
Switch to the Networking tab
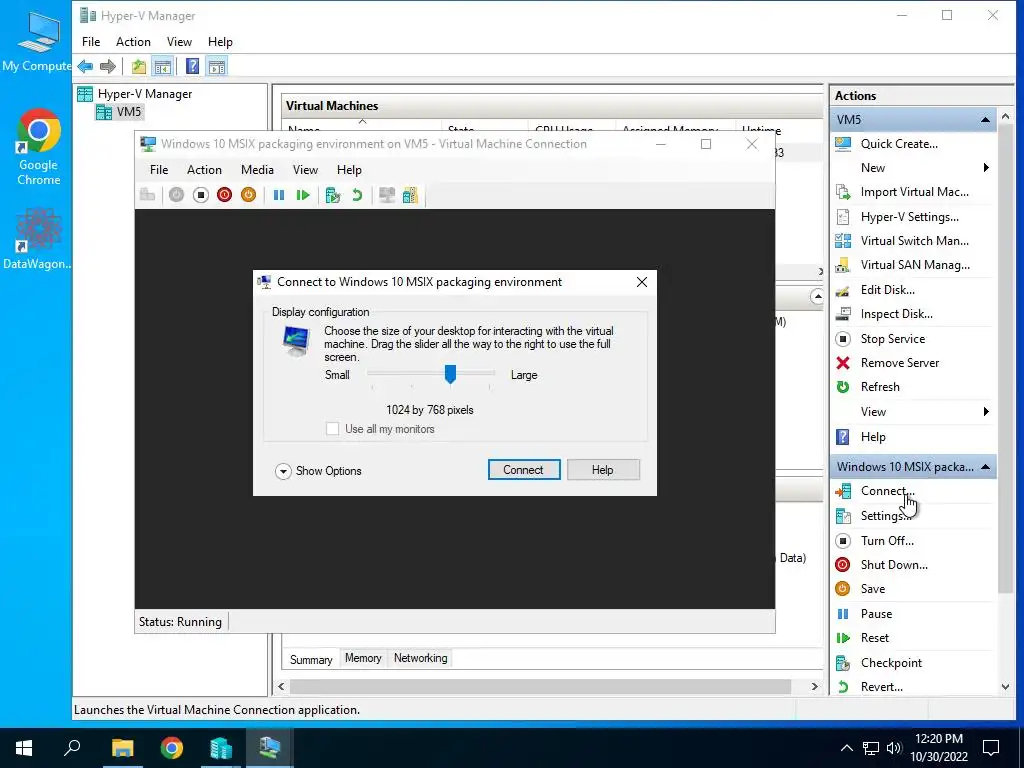(x=421, y=658)
